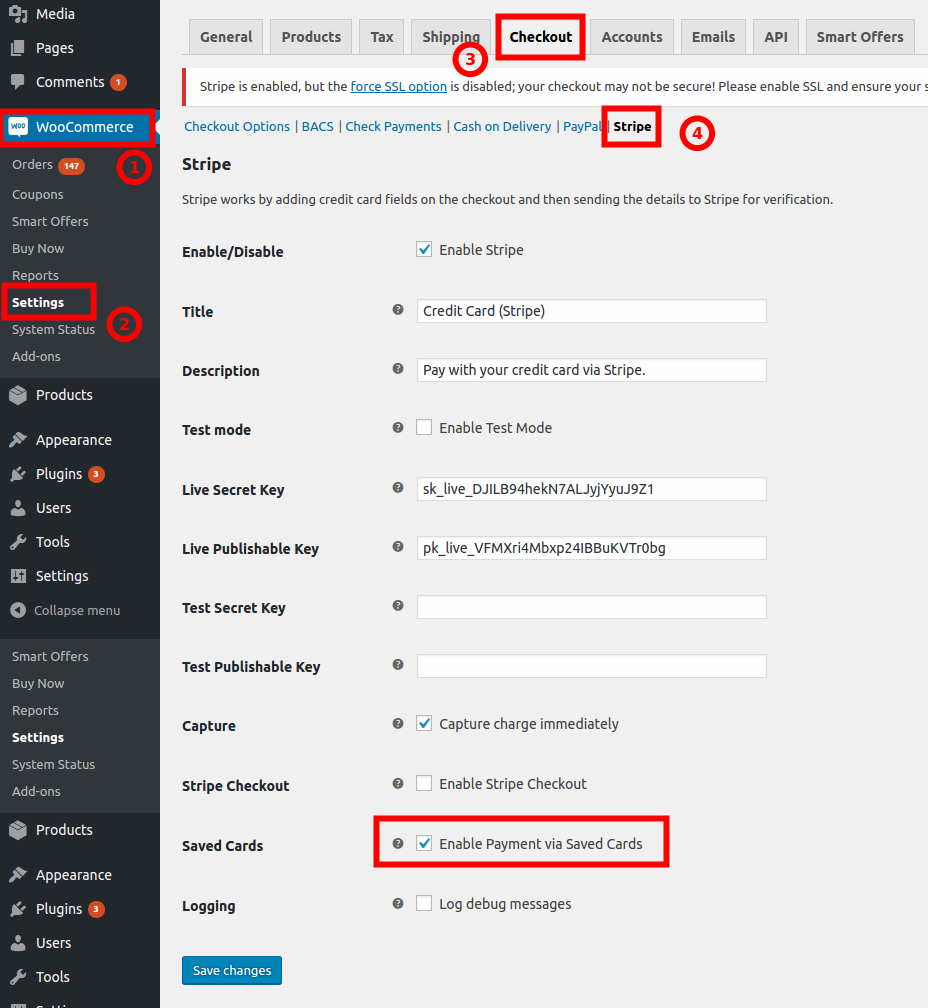Screen dimensions: 928x1008
Task: Check the Log debug messages checkbox
Action: tap(424, 904)
